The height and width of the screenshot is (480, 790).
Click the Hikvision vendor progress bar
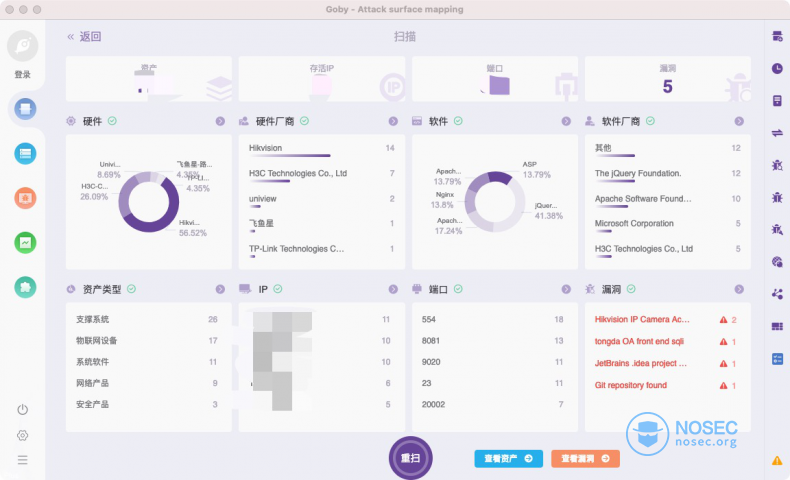click(290, 156)
